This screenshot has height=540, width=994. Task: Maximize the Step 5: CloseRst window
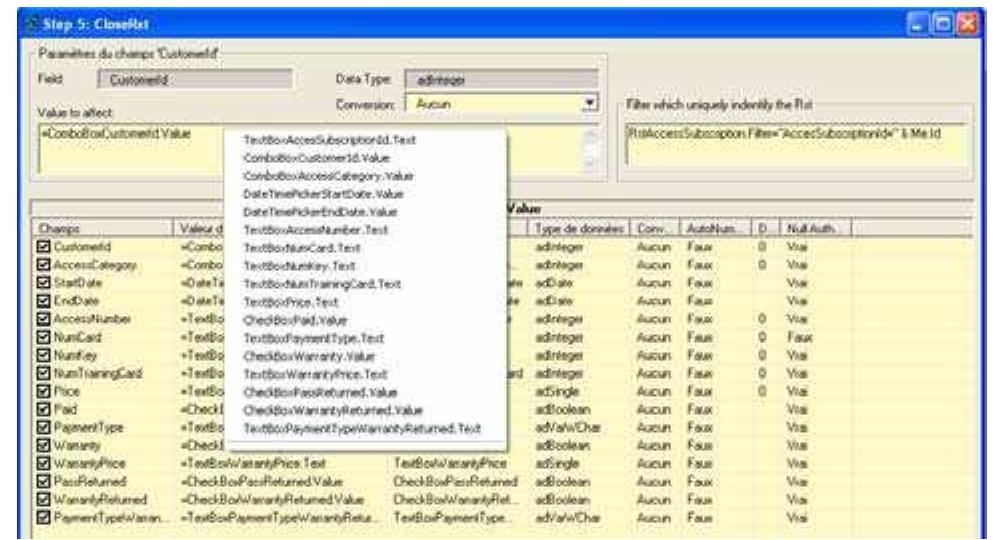[x=943, y=24]
